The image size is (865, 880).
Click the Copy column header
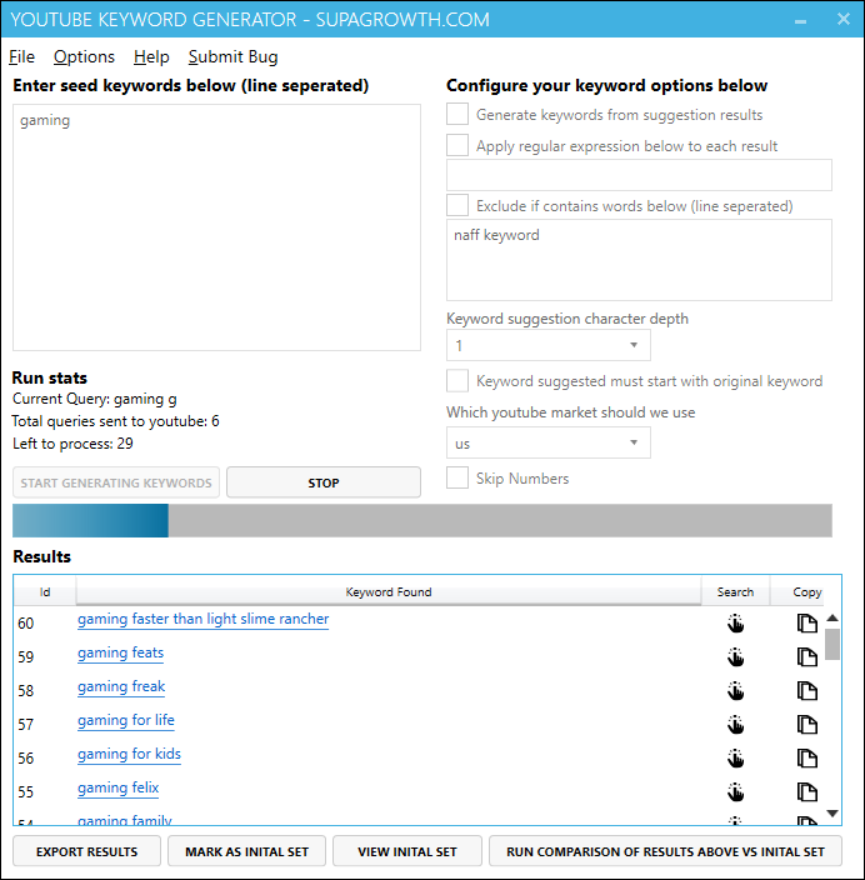807,592
